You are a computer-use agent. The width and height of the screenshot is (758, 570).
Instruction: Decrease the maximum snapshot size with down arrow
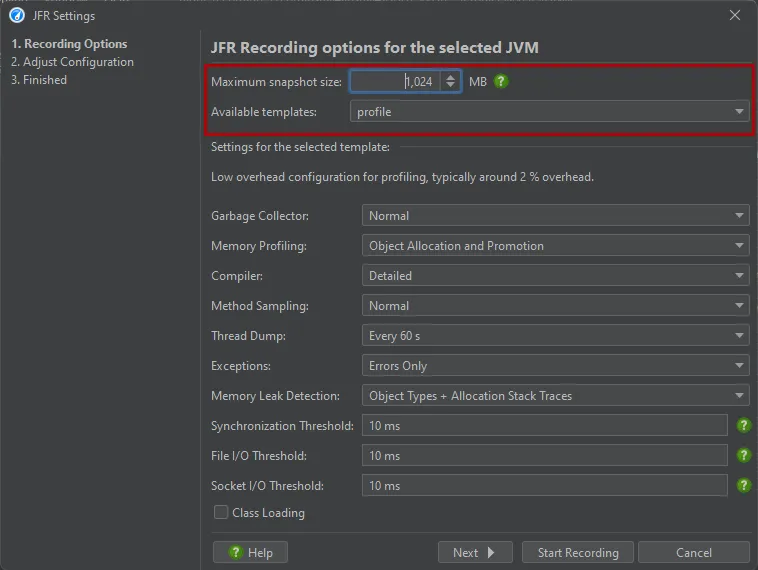pos(451,86)
